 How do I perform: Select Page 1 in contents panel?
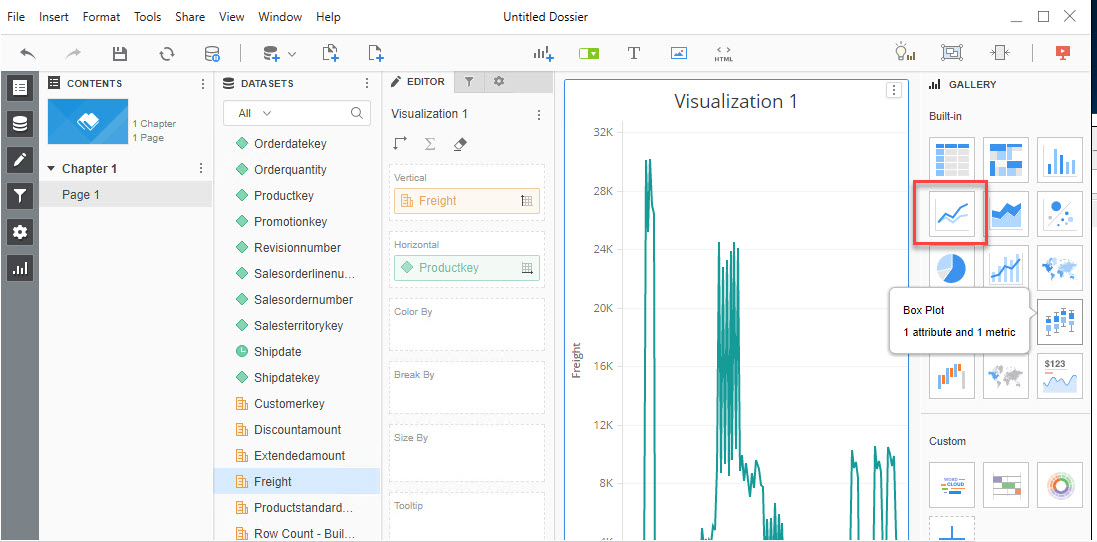pos(81,195)
